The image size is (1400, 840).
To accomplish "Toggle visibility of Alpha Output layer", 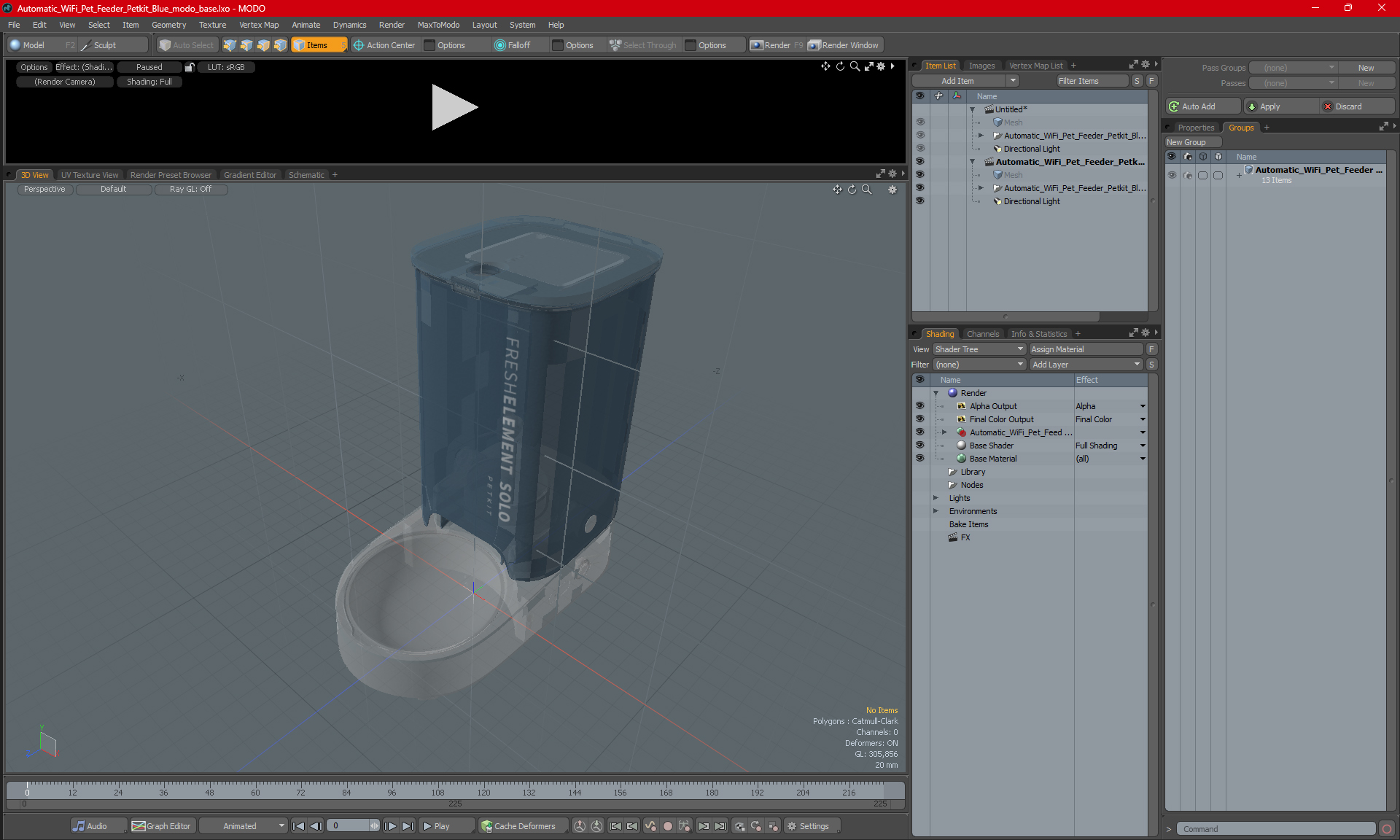I will point(919,406).
